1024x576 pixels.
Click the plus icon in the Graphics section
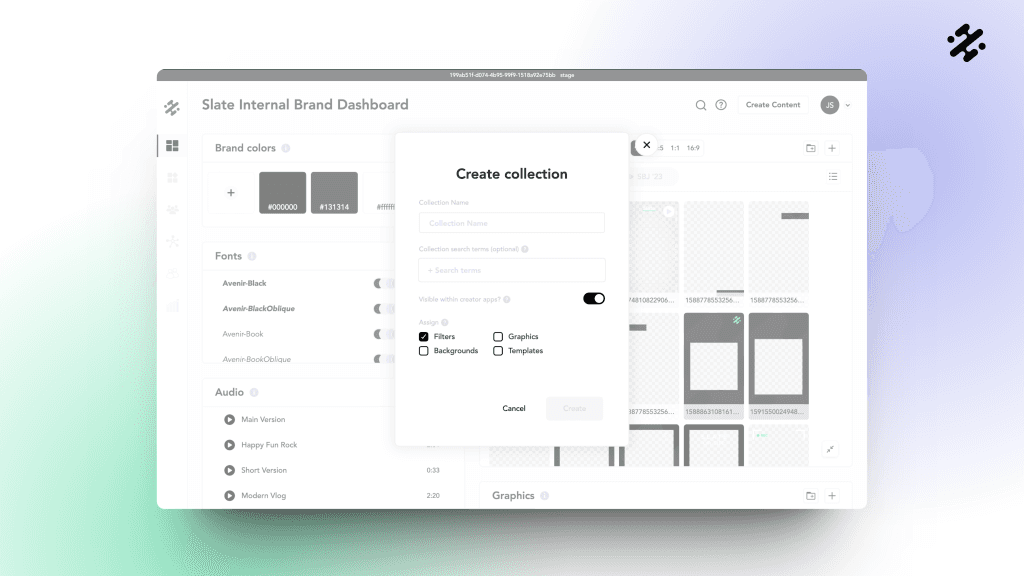pyautogui.click(x=833, y=495)
